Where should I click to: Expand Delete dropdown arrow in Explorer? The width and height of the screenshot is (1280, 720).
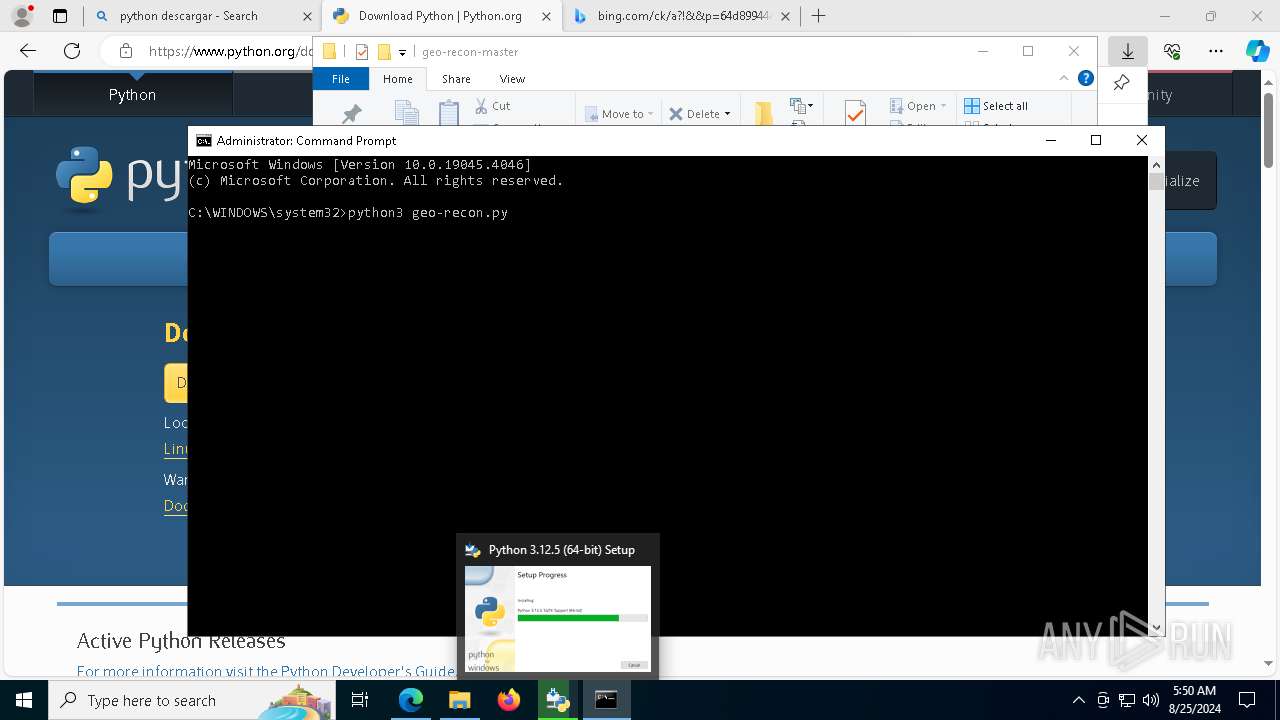point(727,113)
